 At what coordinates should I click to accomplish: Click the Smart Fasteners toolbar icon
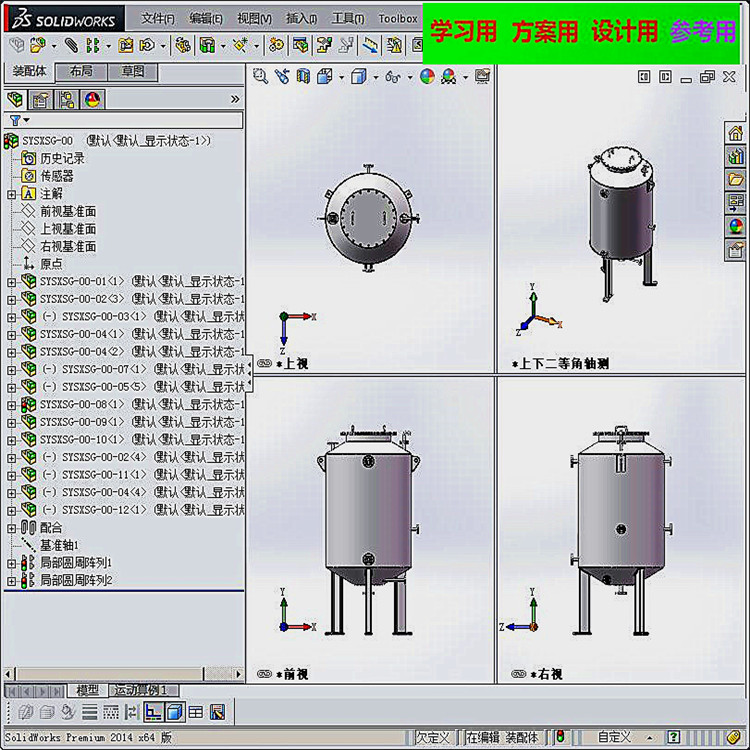(x=126, y=45)
